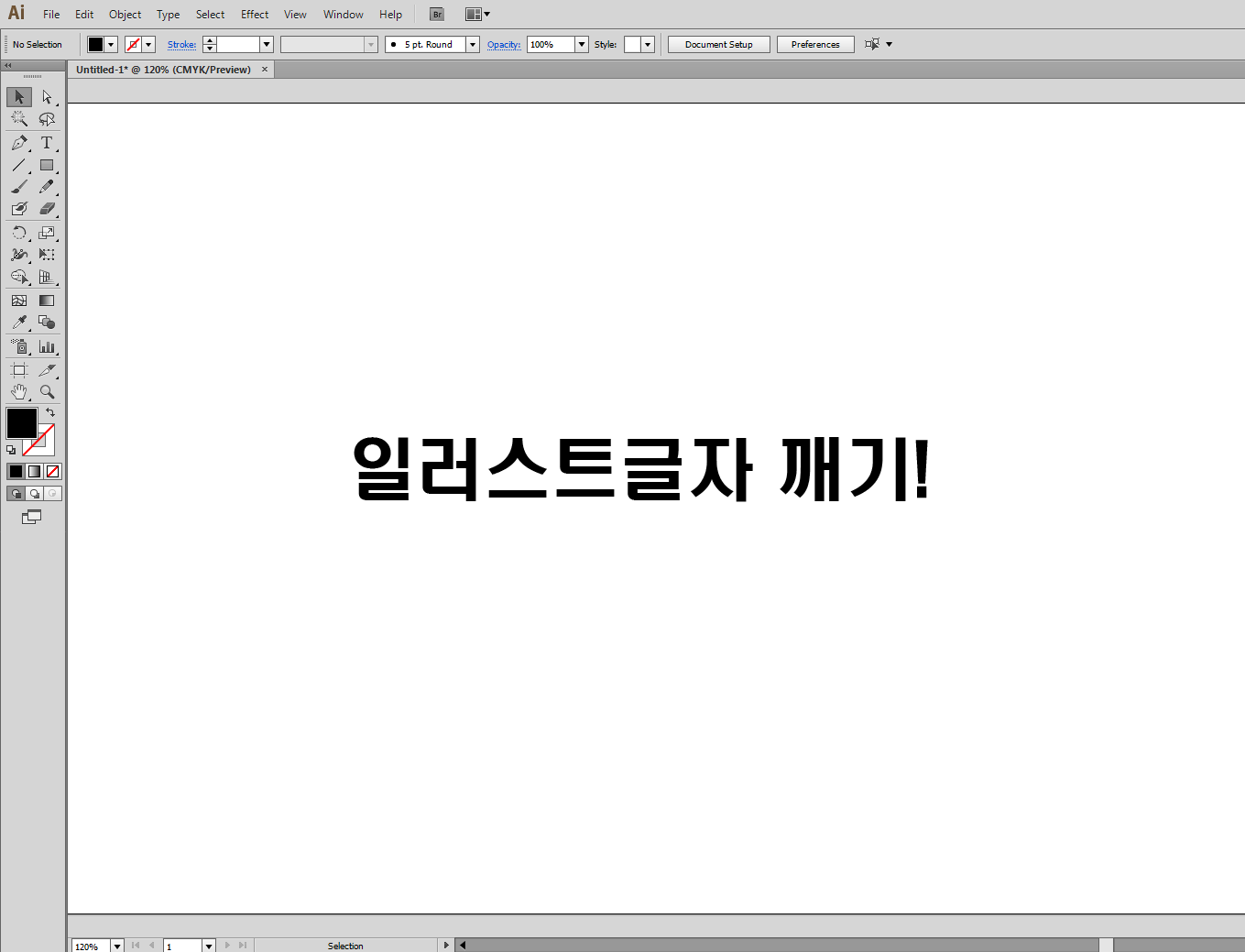Select the Line Segment tool

point(19,166)
